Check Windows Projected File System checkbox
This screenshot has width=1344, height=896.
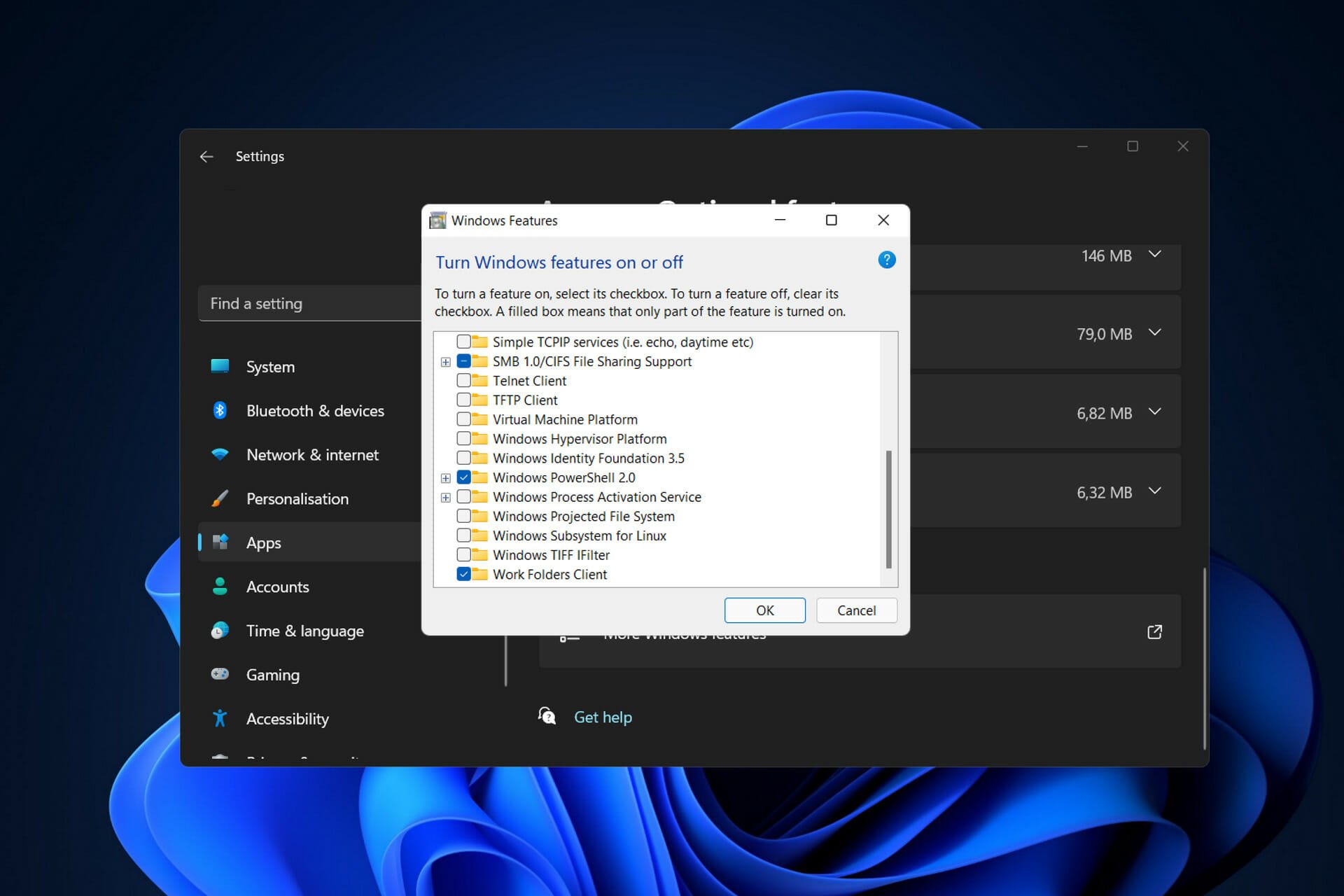[x=463, y=516]
